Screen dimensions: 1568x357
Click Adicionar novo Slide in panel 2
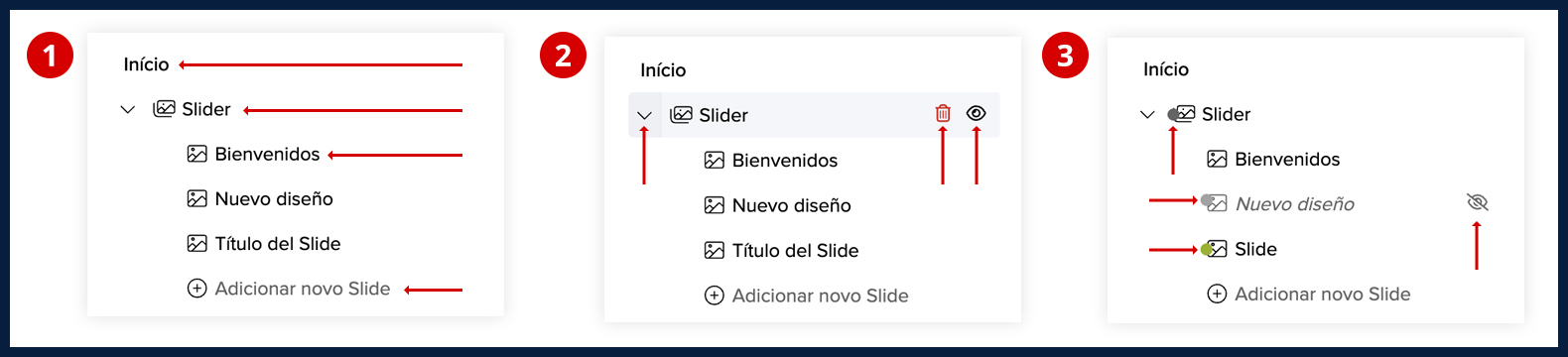(820, 296)
